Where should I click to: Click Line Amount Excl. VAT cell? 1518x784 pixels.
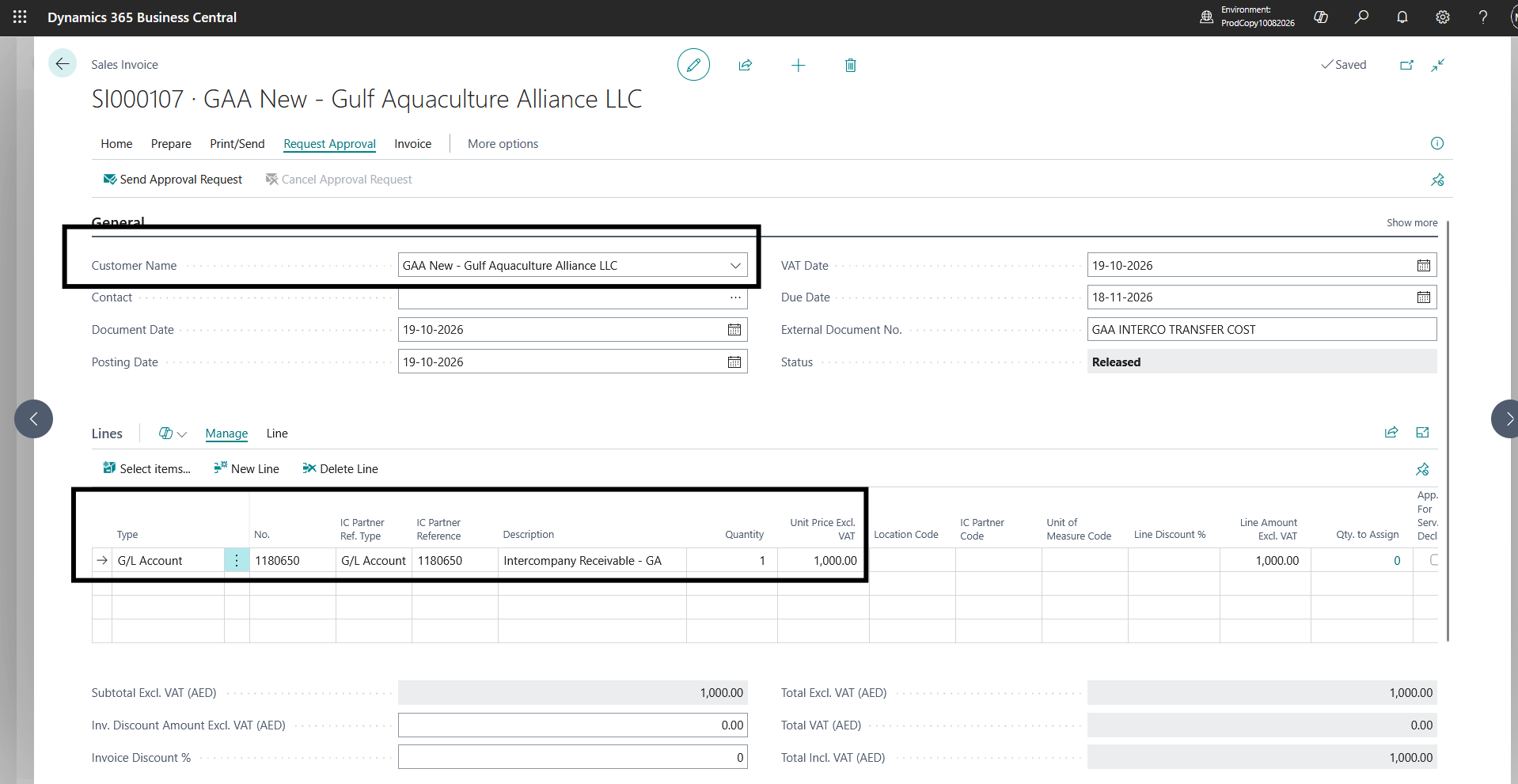coord(1265,560)
